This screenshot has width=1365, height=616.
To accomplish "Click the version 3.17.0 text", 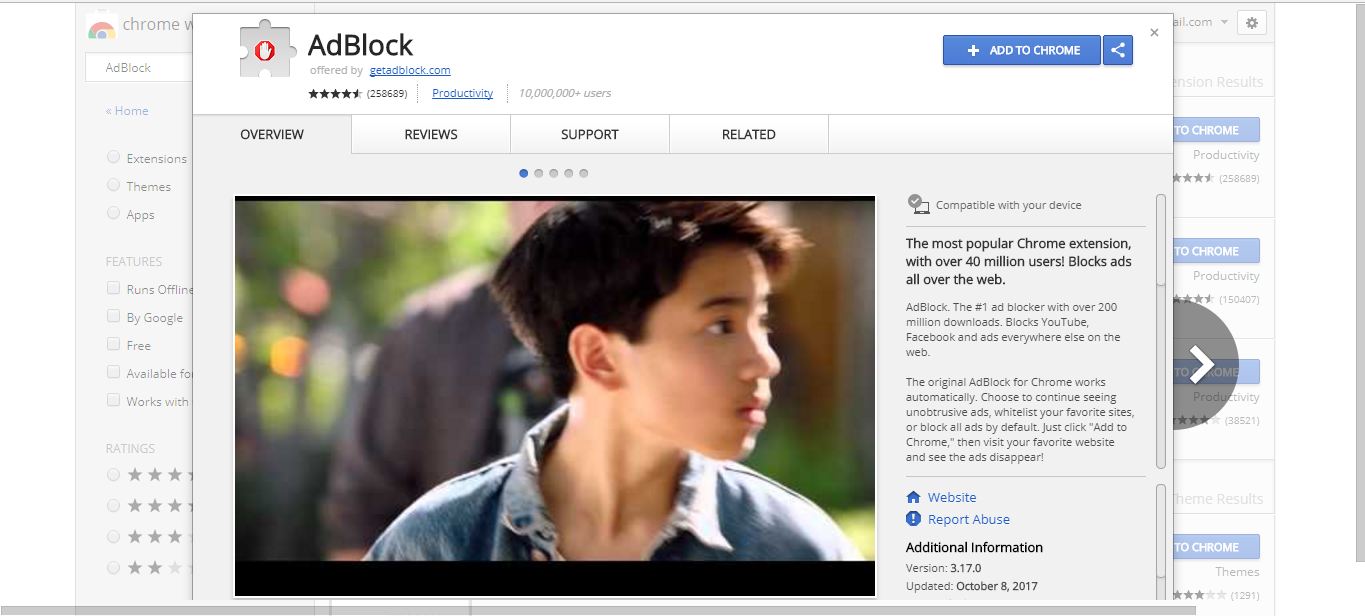I will pyautogui.click(x=942, y=568).
